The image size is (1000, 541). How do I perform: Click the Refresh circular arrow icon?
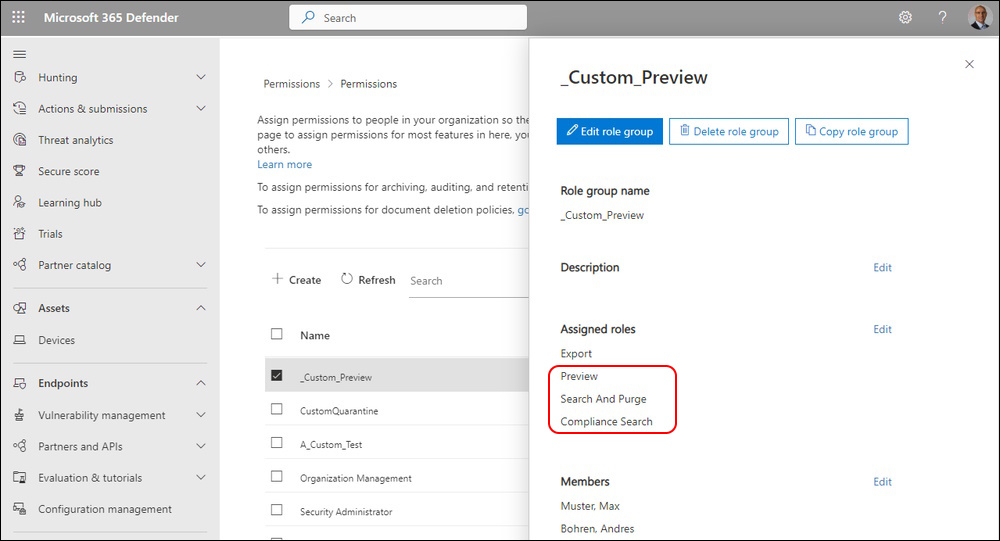coord(346,279)
